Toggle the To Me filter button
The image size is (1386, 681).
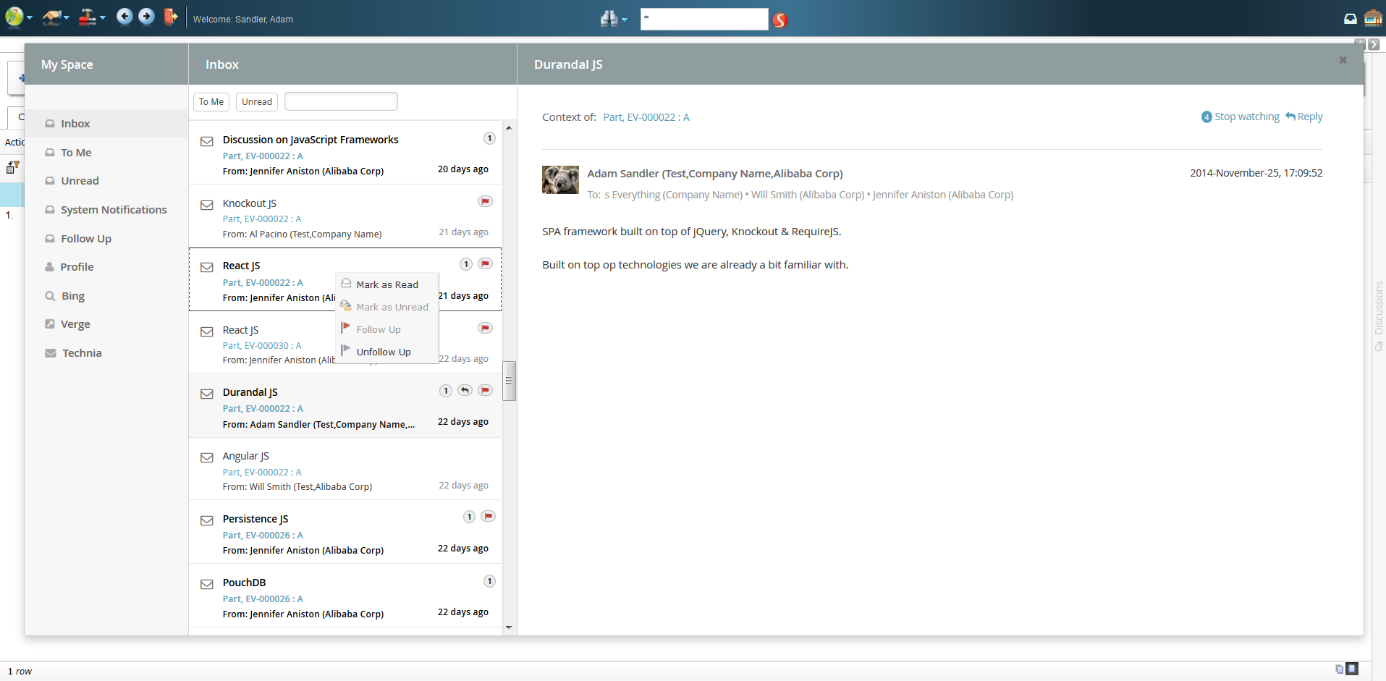(x=211, y=102)
